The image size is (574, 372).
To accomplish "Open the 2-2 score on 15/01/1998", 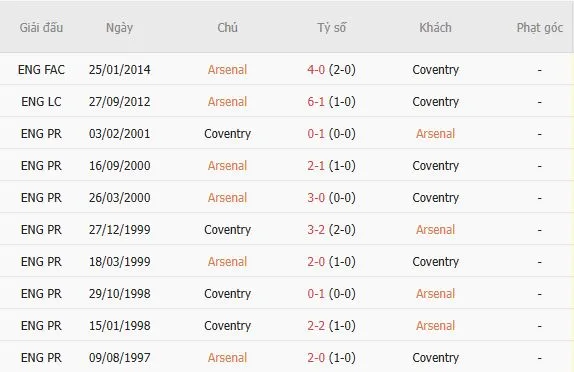I will point(316,326).
